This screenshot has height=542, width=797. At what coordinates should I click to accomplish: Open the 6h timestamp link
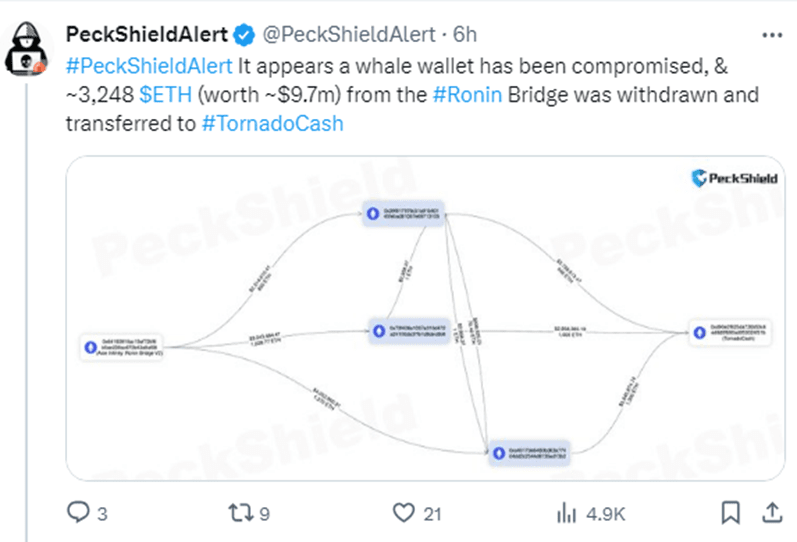tap(466, 36)
